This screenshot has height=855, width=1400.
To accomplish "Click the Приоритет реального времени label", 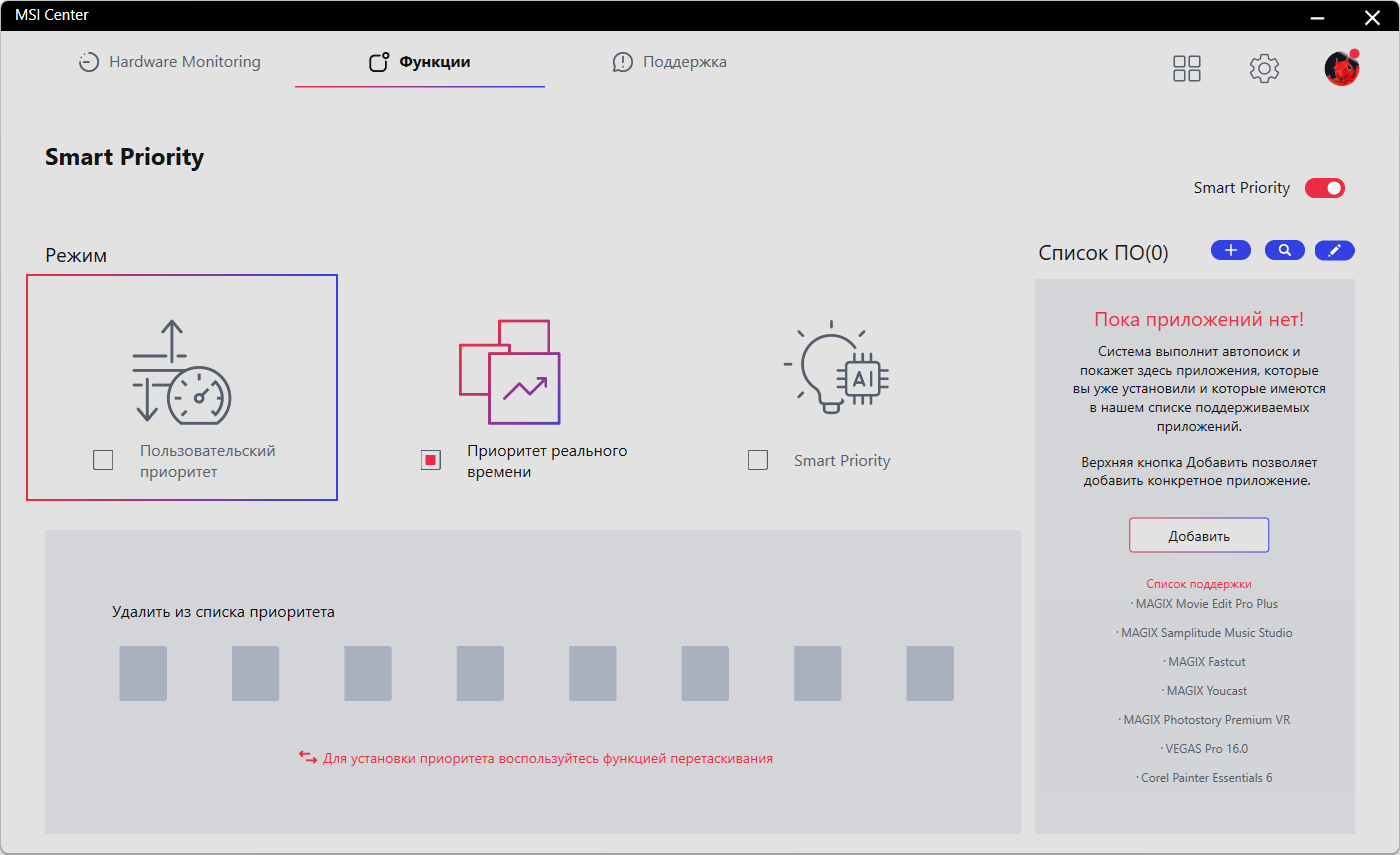I will point(547,461).
